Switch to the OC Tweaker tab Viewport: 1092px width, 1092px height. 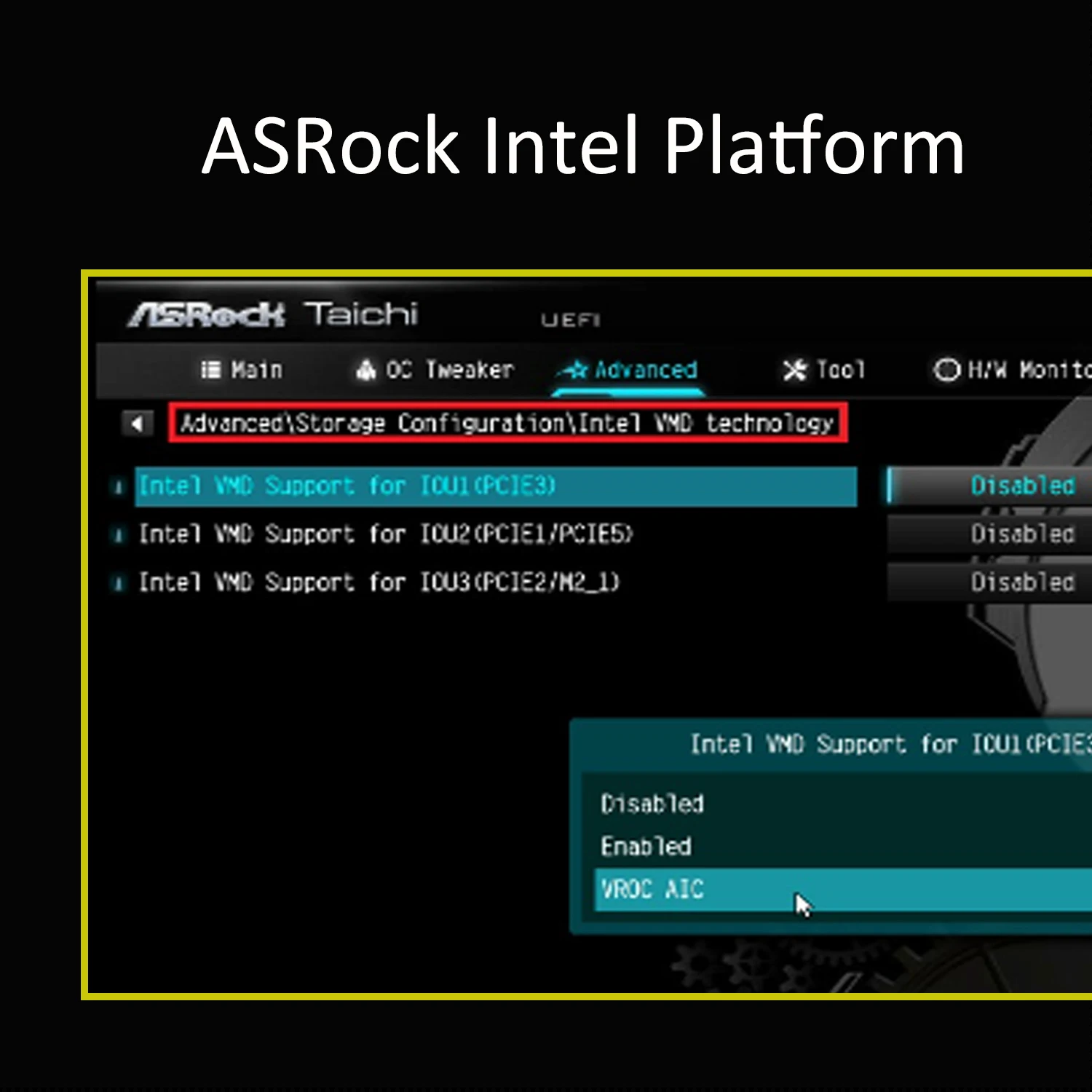pos(435,370)
